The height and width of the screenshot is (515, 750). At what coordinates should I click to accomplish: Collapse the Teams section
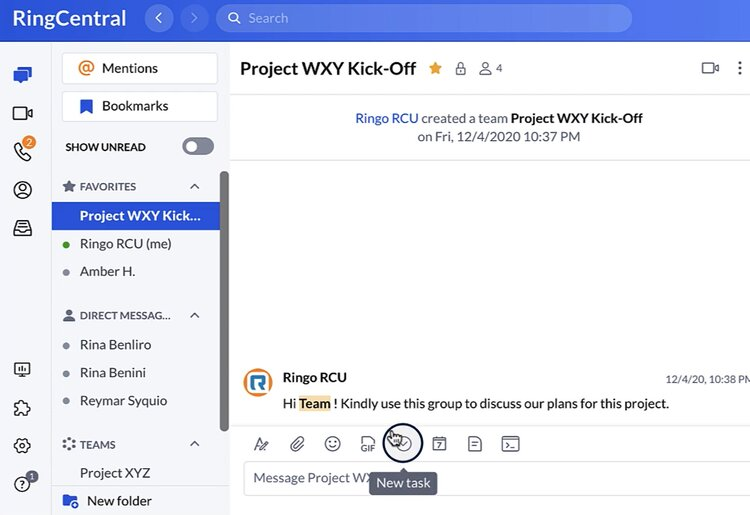click(x=195, y=444)
